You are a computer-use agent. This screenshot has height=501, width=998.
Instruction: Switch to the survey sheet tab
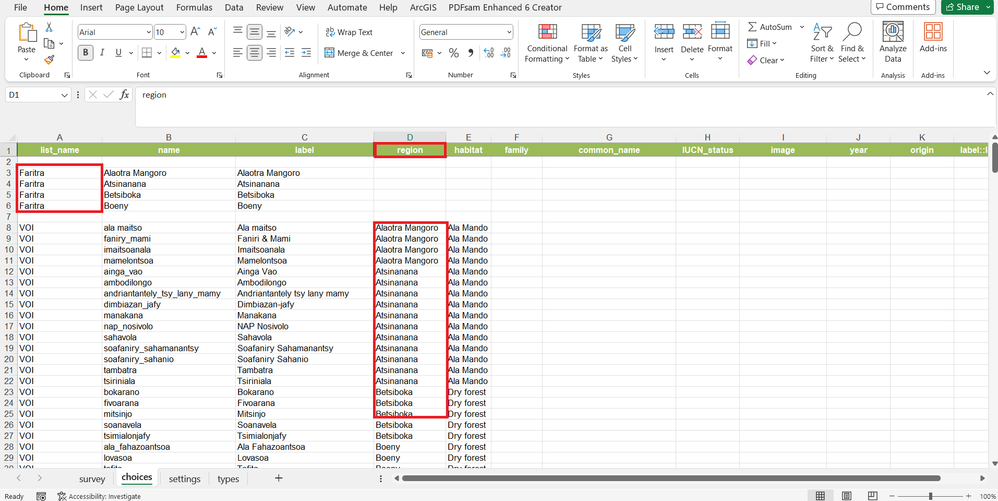[x=92, y=479]
